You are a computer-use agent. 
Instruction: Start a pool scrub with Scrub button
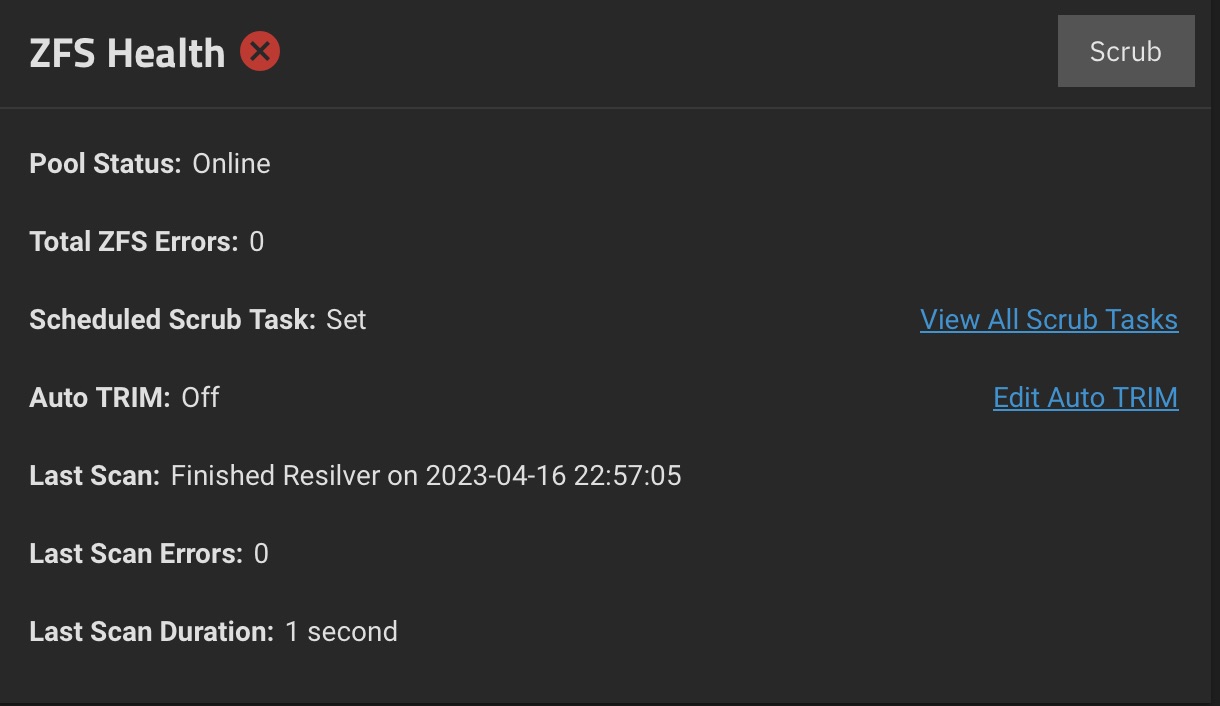click(x=1126, y=51)
